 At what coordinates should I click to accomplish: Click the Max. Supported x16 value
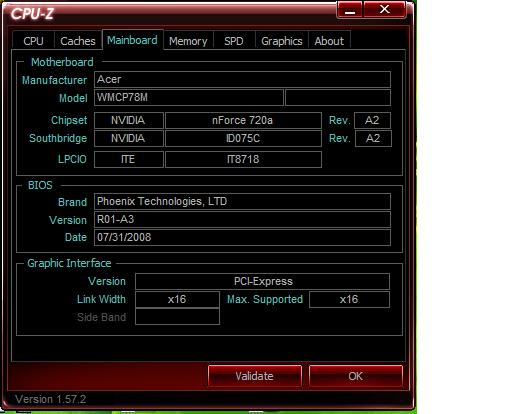(349, 299)
